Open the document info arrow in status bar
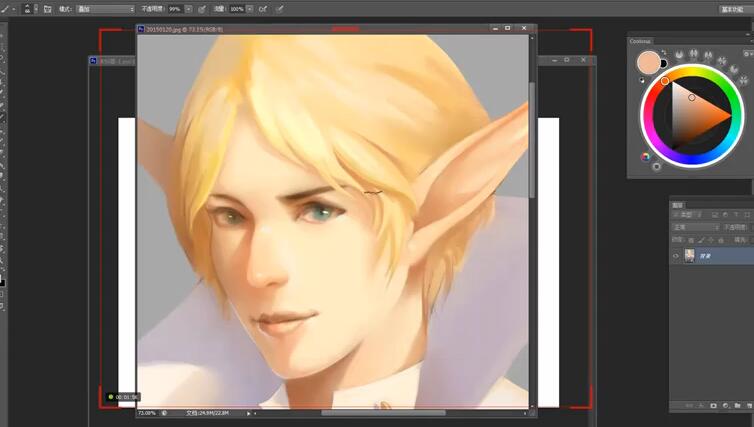Image resolution: width=754 pixels, height=427 pixels. 249,413
